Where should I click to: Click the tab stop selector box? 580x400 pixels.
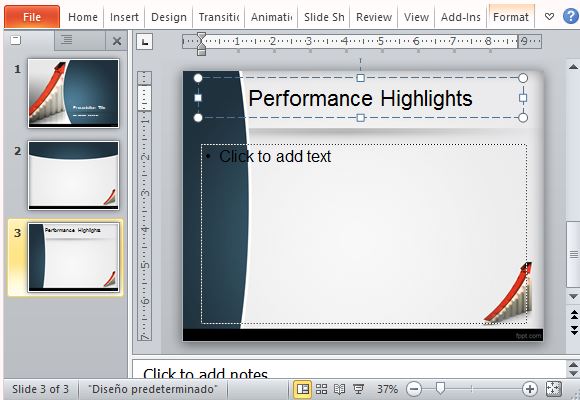pos(145,41)
